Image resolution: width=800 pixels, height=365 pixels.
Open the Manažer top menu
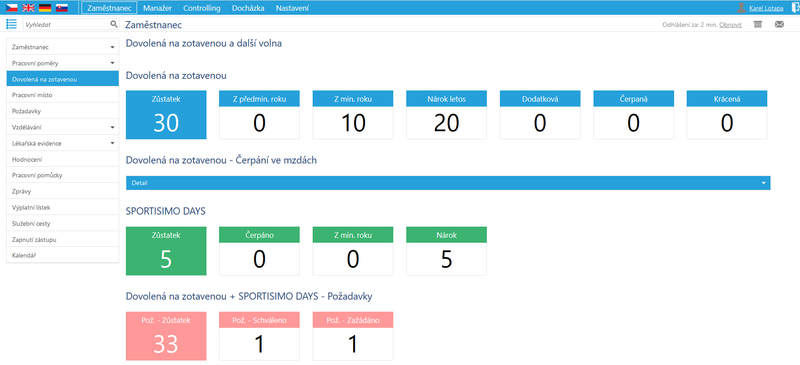tap(157, 8)
